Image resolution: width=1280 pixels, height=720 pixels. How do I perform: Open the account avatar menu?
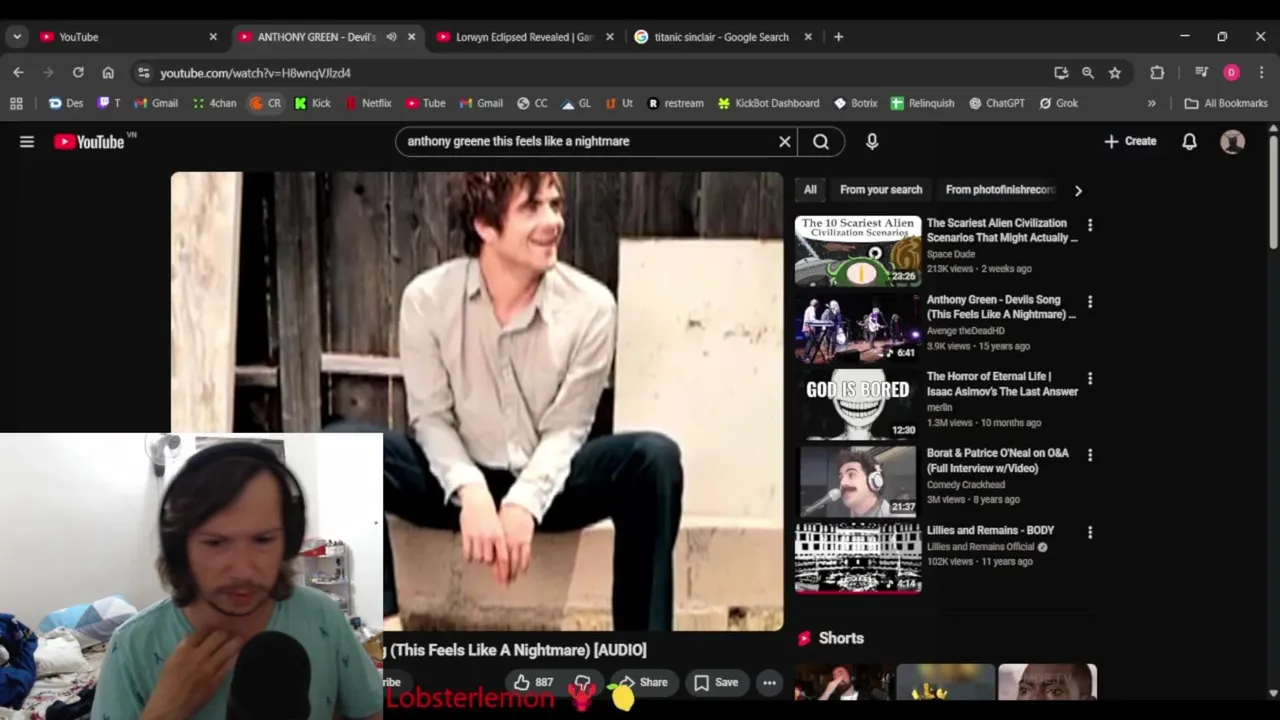[1233, 142]
